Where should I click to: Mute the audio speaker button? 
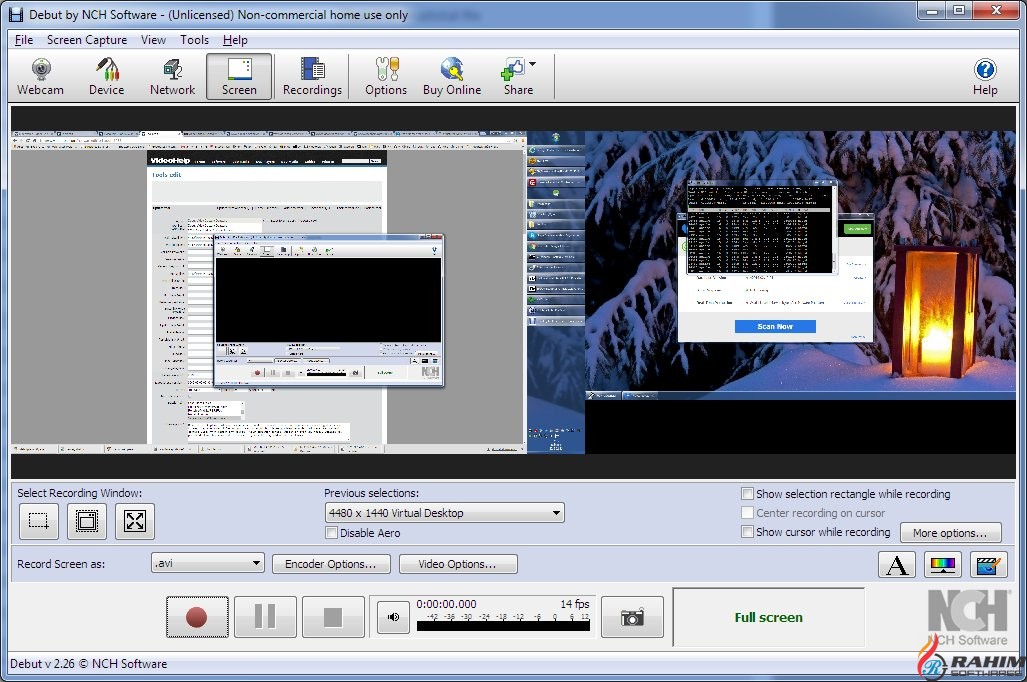click(x=393, y=618)
